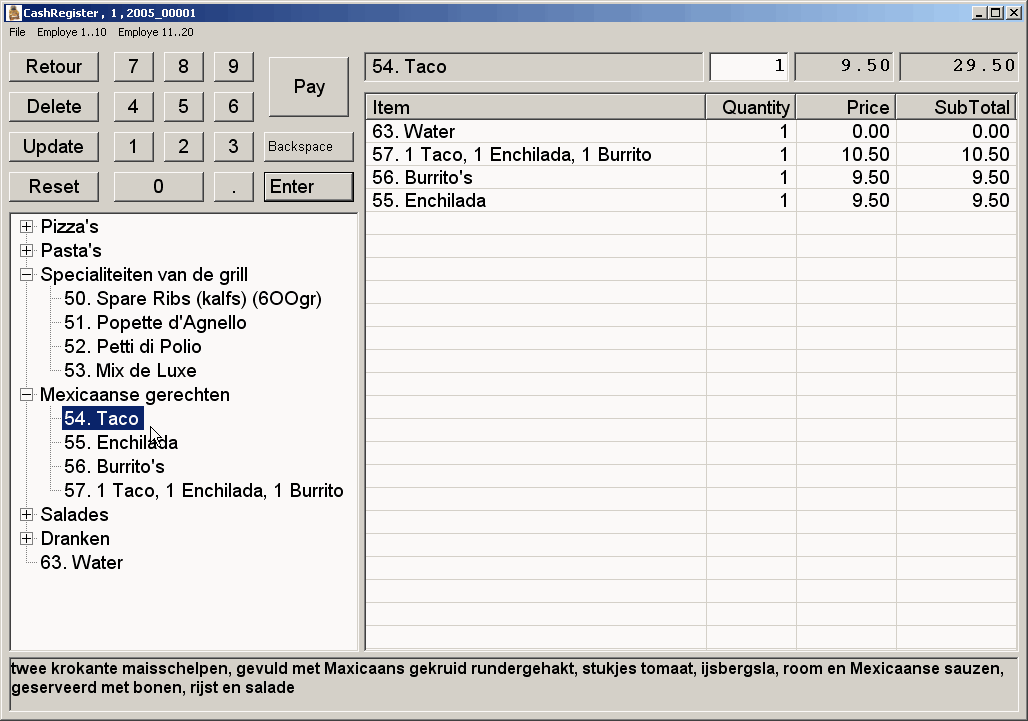This screenshot has height=721, width=1028.
Task: Select the 63. Water order row
Action: [691, 132]
